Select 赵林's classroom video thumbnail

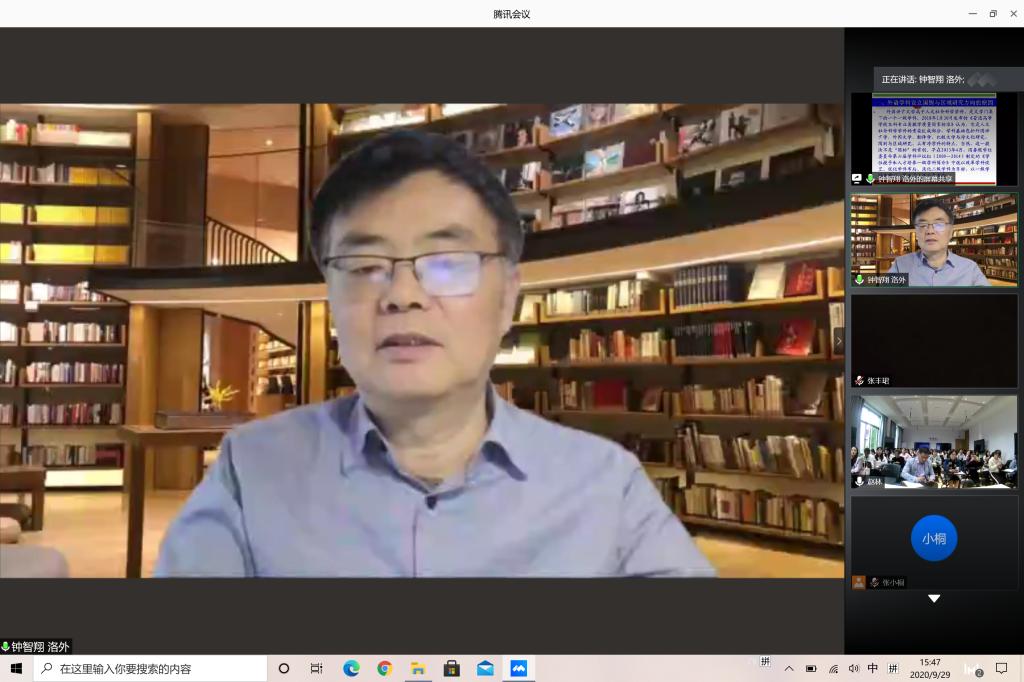click(933, 441)
